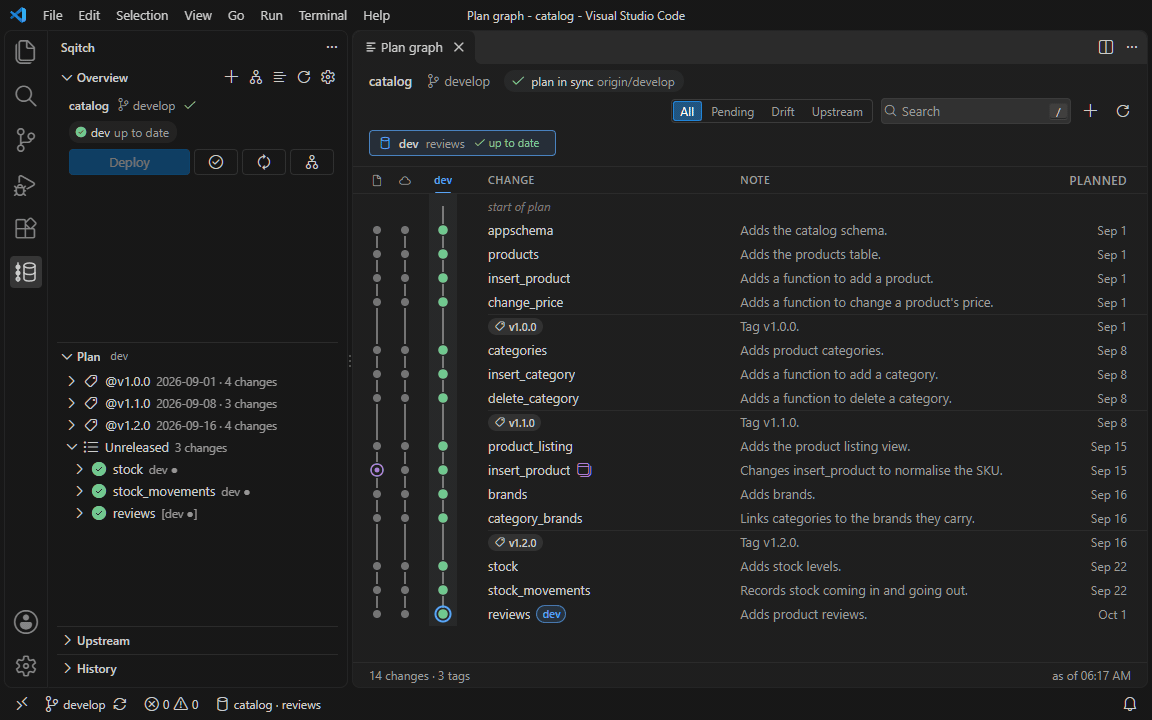This screenshot has width=1152, height=720.
Task: Switch filter to Upstream
Action: point(837,112)
